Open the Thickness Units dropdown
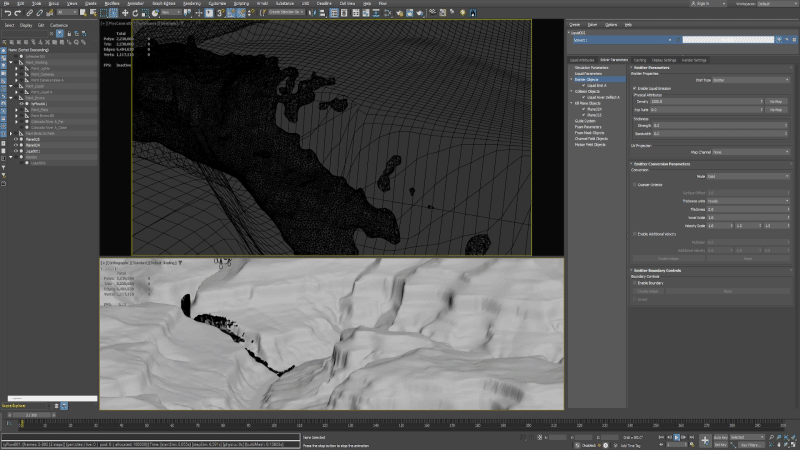This screenshot has height=450, width=800. 748,201
